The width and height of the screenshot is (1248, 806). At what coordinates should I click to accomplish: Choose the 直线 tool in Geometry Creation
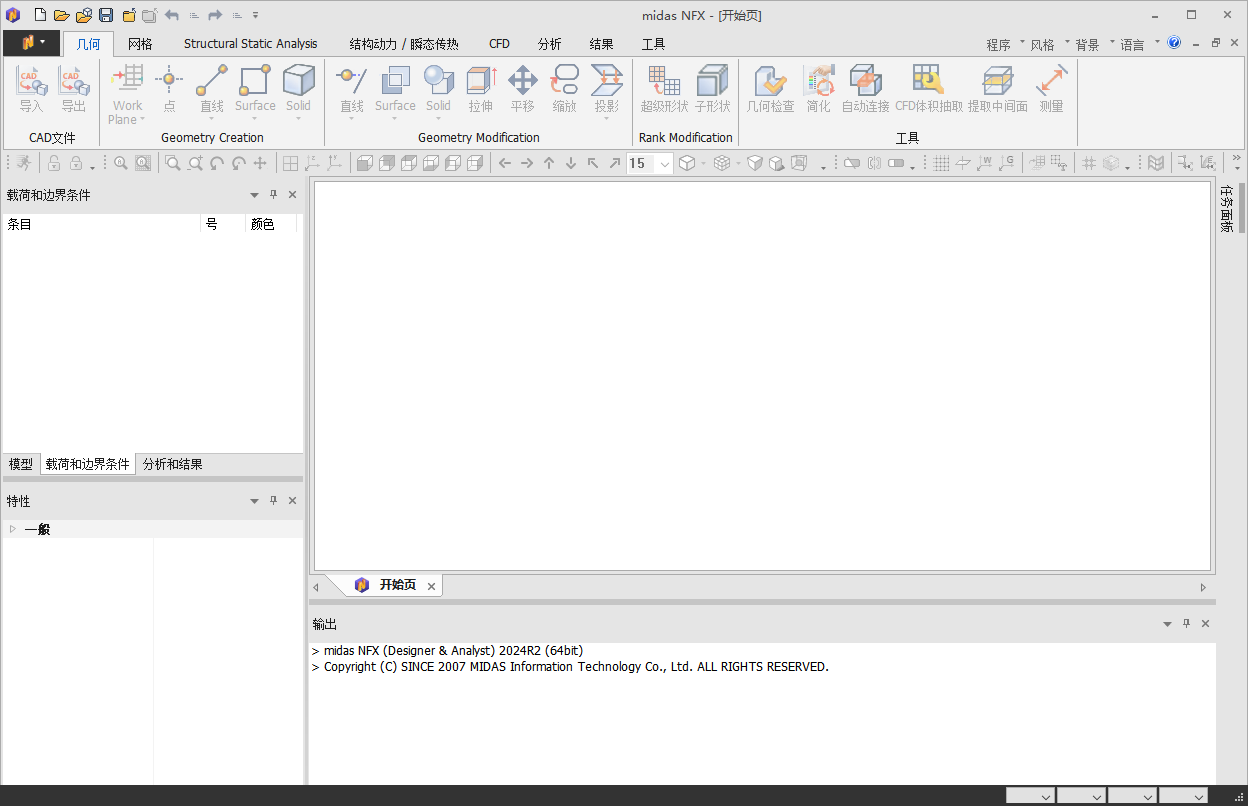coord(211,89)
